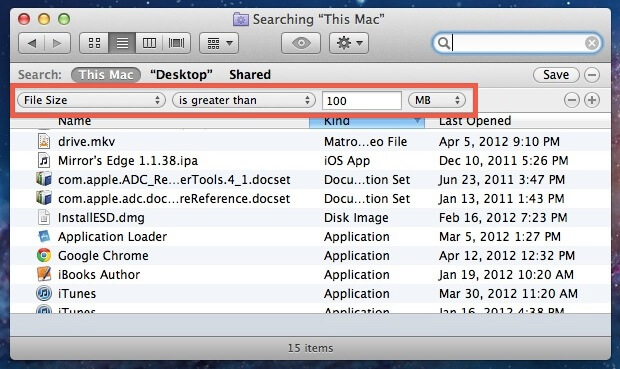
Task: Open the File Size attribute dropdown
Action: (x=91, y=100)
